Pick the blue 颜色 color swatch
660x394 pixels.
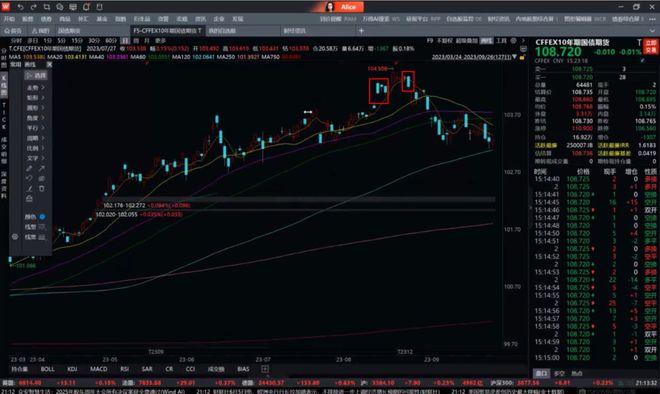[42, 217]
